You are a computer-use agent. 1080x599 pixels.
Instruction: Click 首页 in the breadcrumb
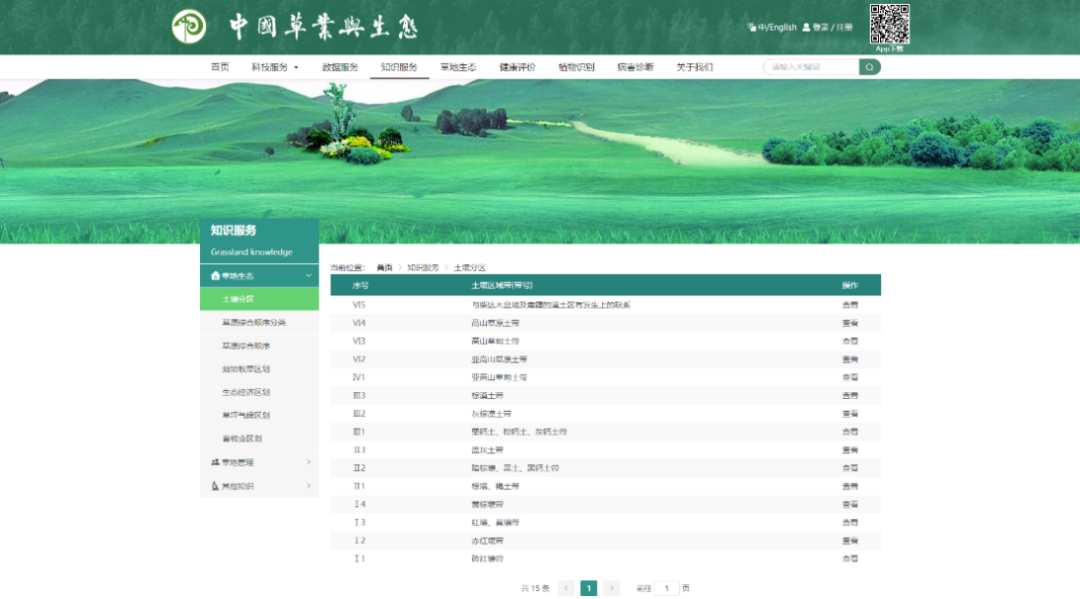coord(384,268)
